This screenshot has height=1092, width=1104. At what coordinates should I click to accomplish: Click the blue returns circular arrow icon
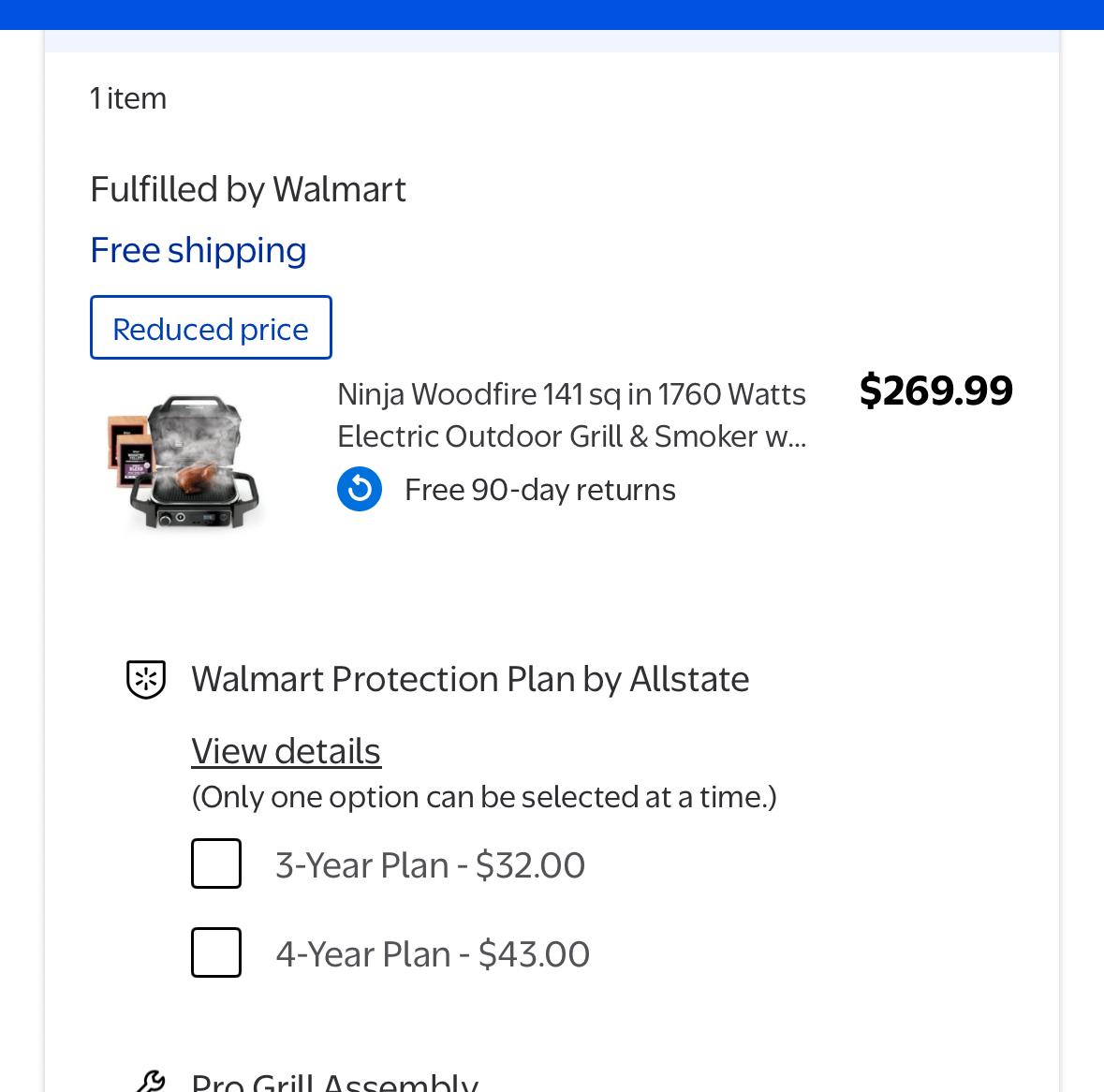[360, 489]
